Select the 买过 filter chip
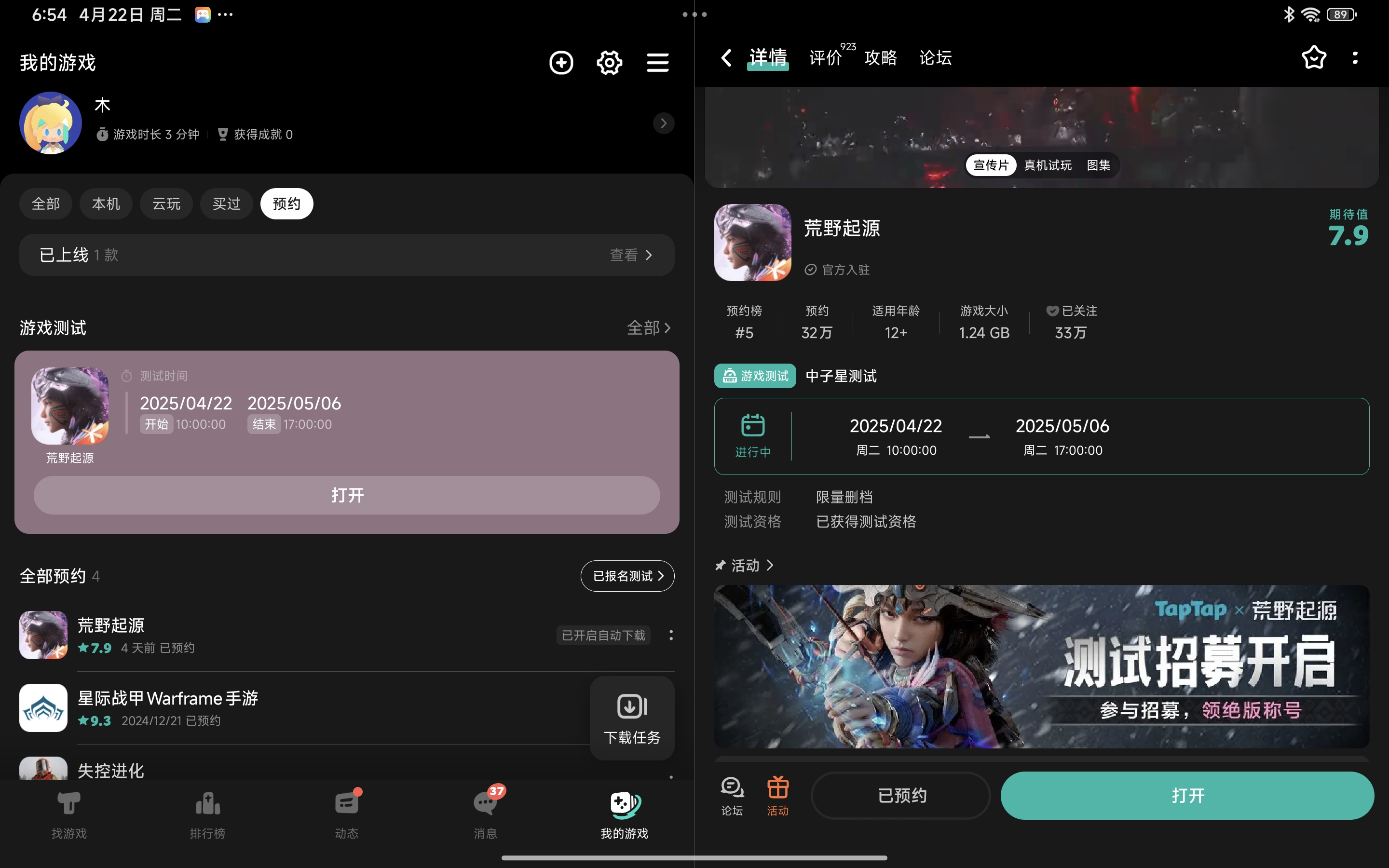This screenshot has height=868, width=1389. pos(227,204)
